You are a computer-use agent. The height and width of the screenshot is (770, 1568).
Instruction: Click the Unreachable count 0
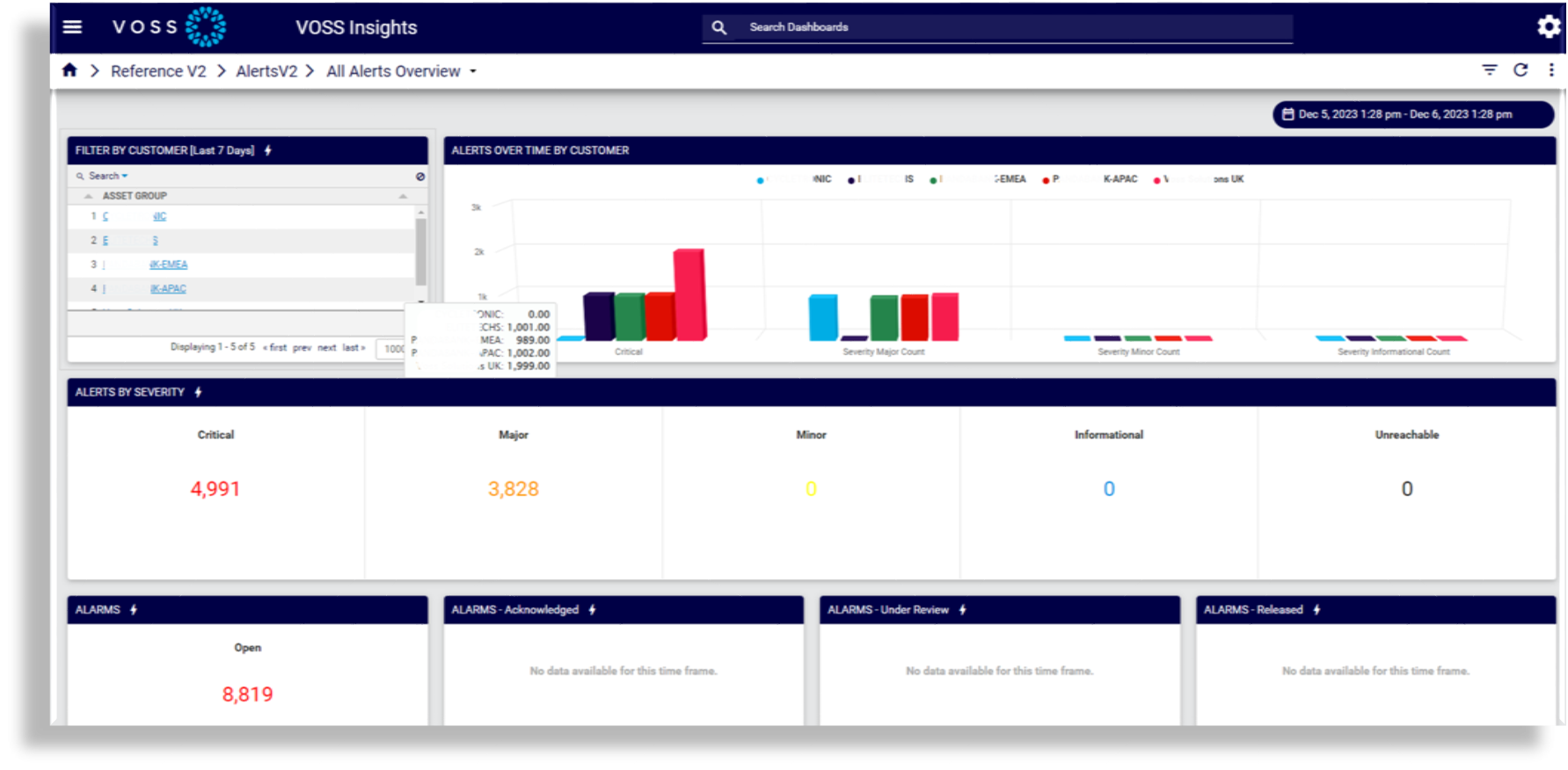[x=1407, y=489]
